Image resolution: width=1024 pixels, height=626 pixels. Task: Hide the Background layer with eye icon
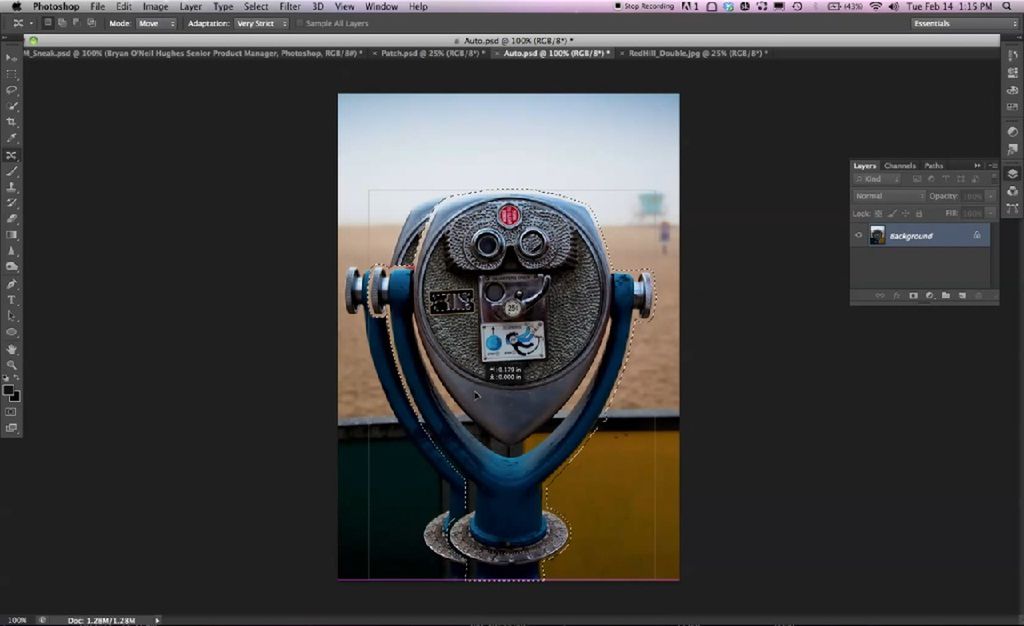click(859, 236)
